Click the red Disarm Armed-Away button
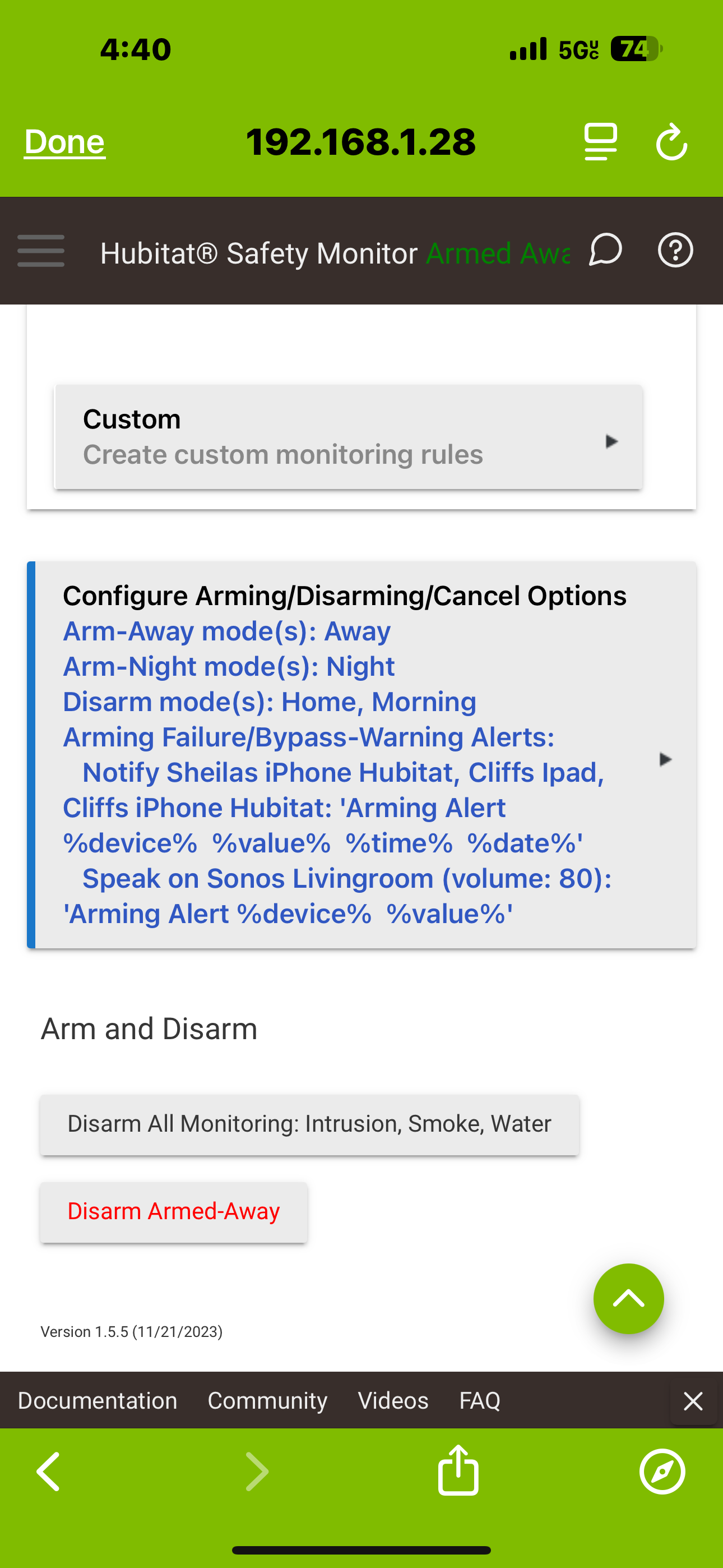723x1568 pixels. [173, 1212]
